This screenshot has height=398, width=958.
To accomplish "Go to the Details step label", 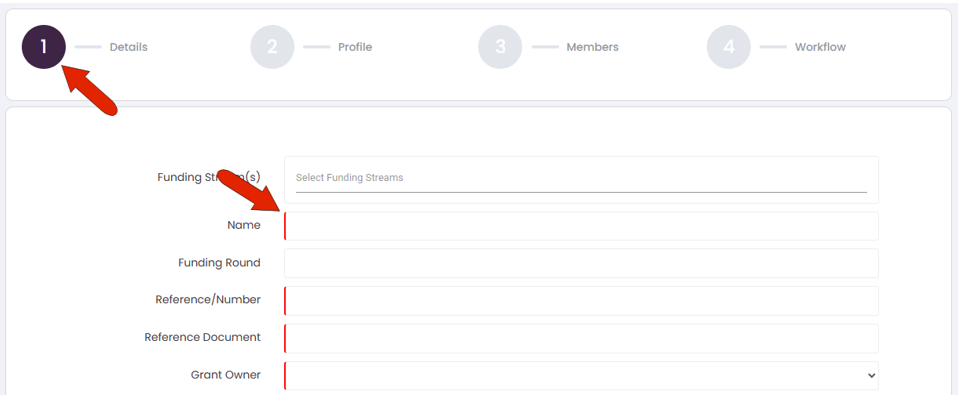I will 128,47.
